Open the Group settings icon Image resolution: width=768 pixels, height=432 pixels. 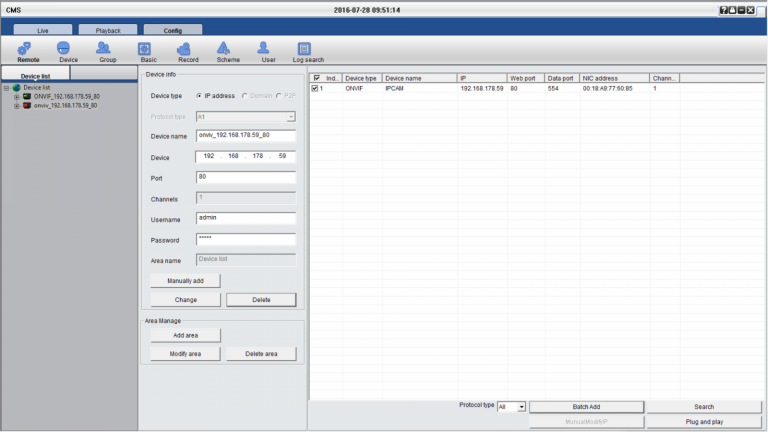tap(107, 51)
